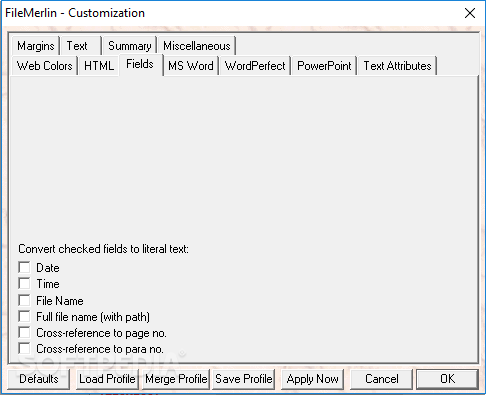The height and width of the screenshot is (395, 486).
Task: Open the Text tab
Action: (81, 46)
